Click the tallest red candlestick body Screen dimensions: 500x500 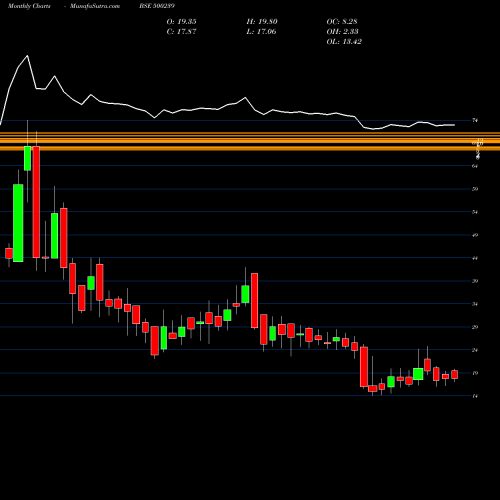(36, 202)
